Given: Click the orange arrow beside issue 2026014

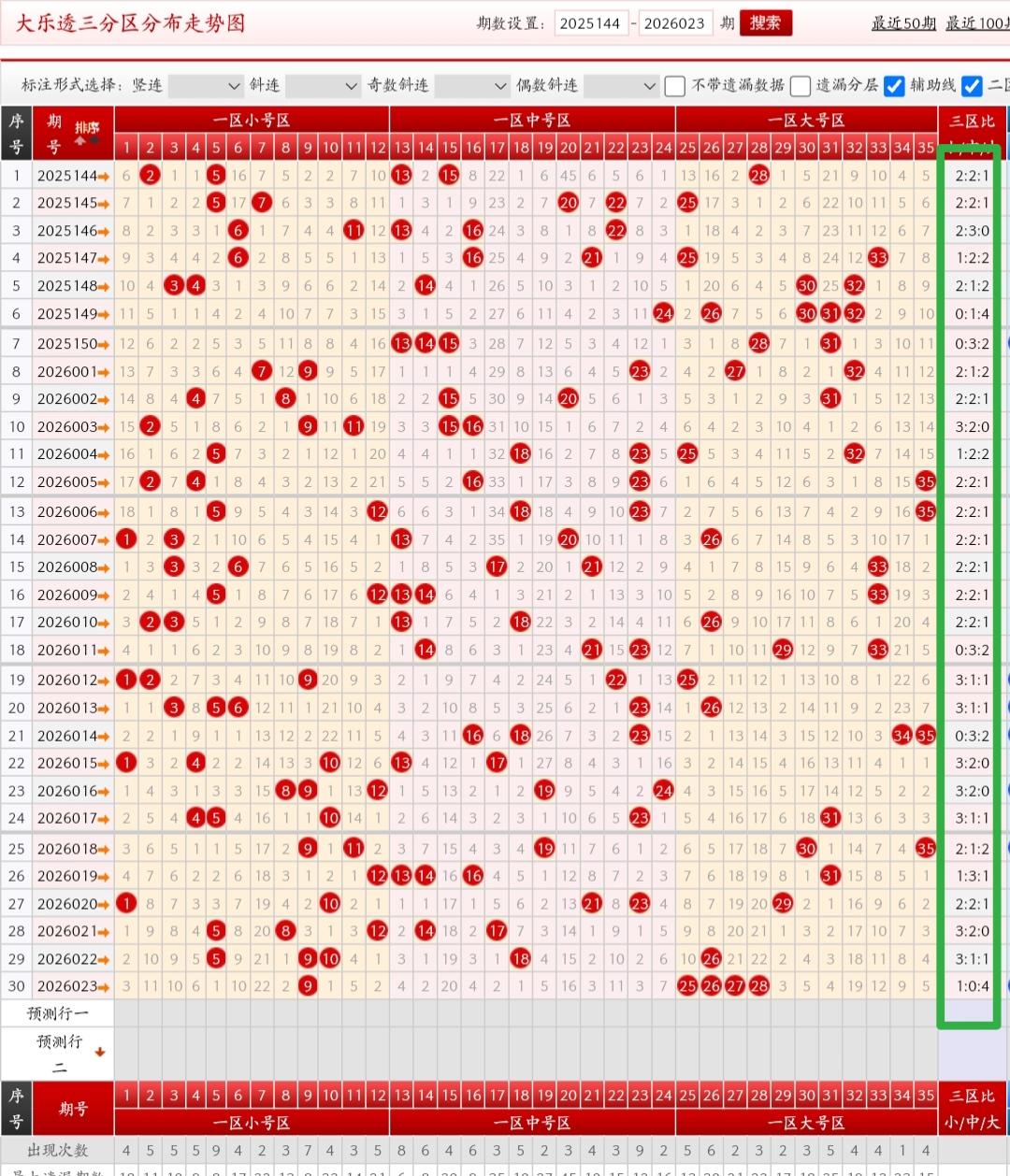Looking at the screenshot, I should click(x=104, y=737).
